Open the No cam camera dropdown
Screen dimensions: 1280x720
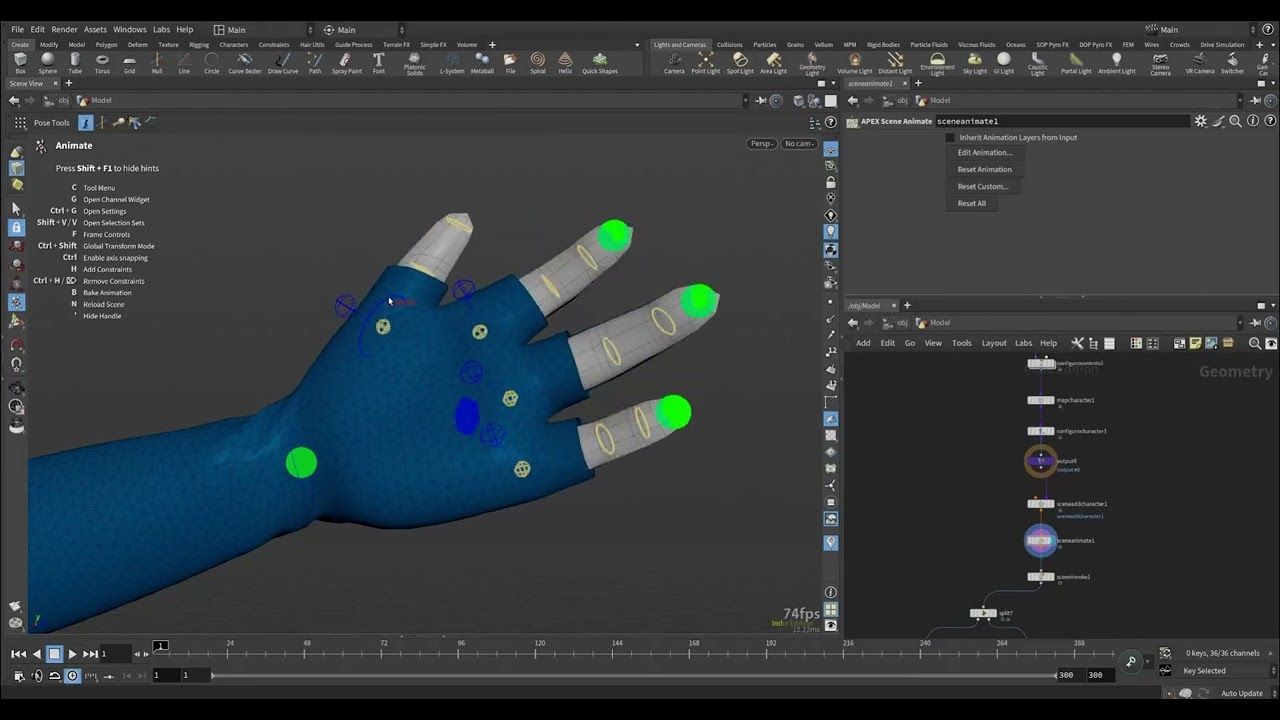tap(799, 143)
